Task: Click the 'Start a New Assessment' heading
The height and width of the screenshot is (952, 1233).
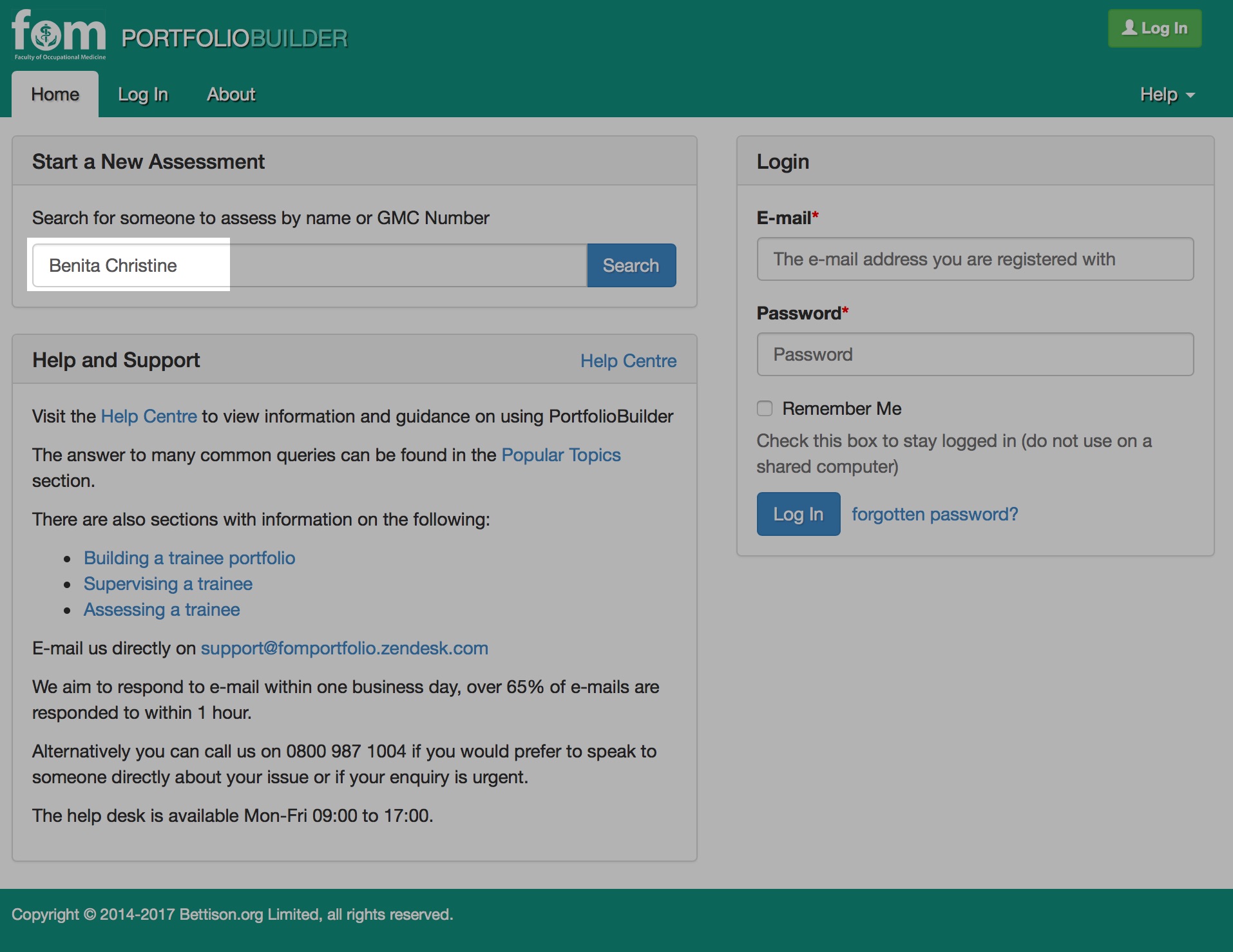Action: (148, 162)
